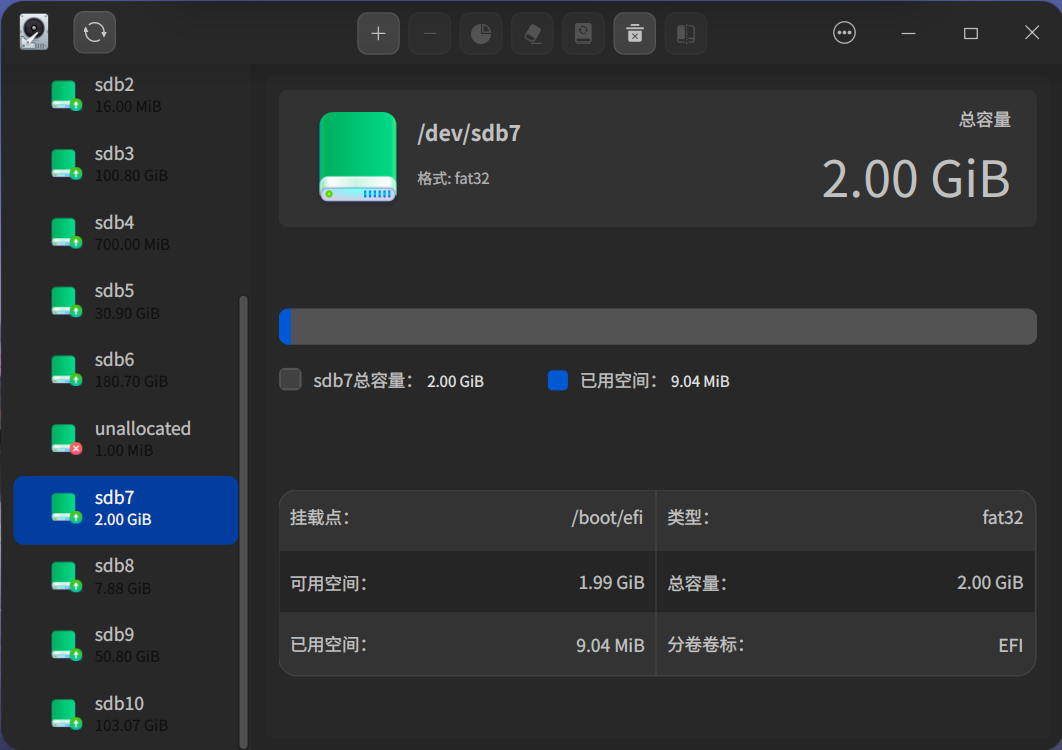Click the plus (create partition) toolbar button

pyautogui.click(x=379, y=33)
